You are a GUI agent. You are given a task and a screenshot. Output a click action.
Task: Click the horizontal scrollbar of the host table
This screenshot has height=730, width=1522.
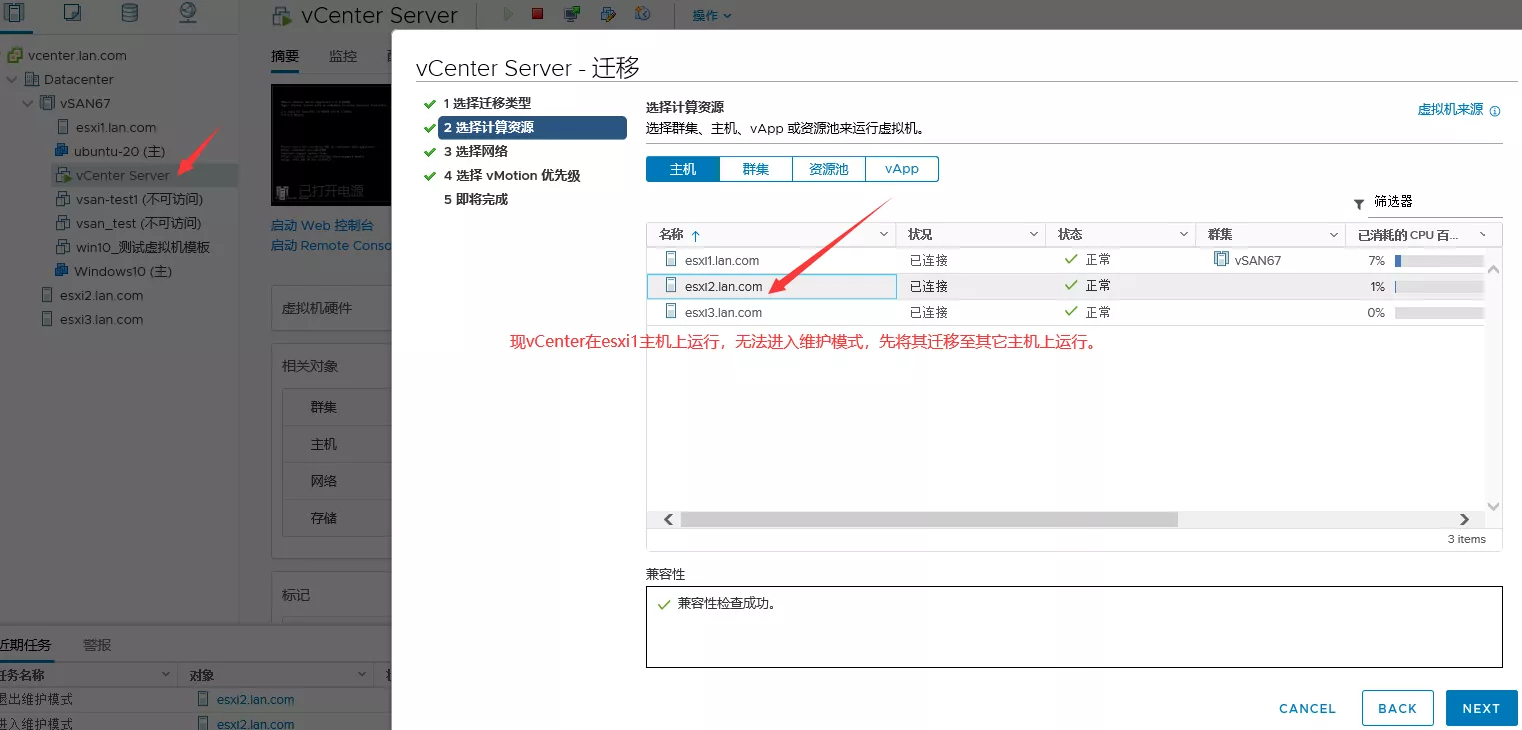click(x=928, y=519)
